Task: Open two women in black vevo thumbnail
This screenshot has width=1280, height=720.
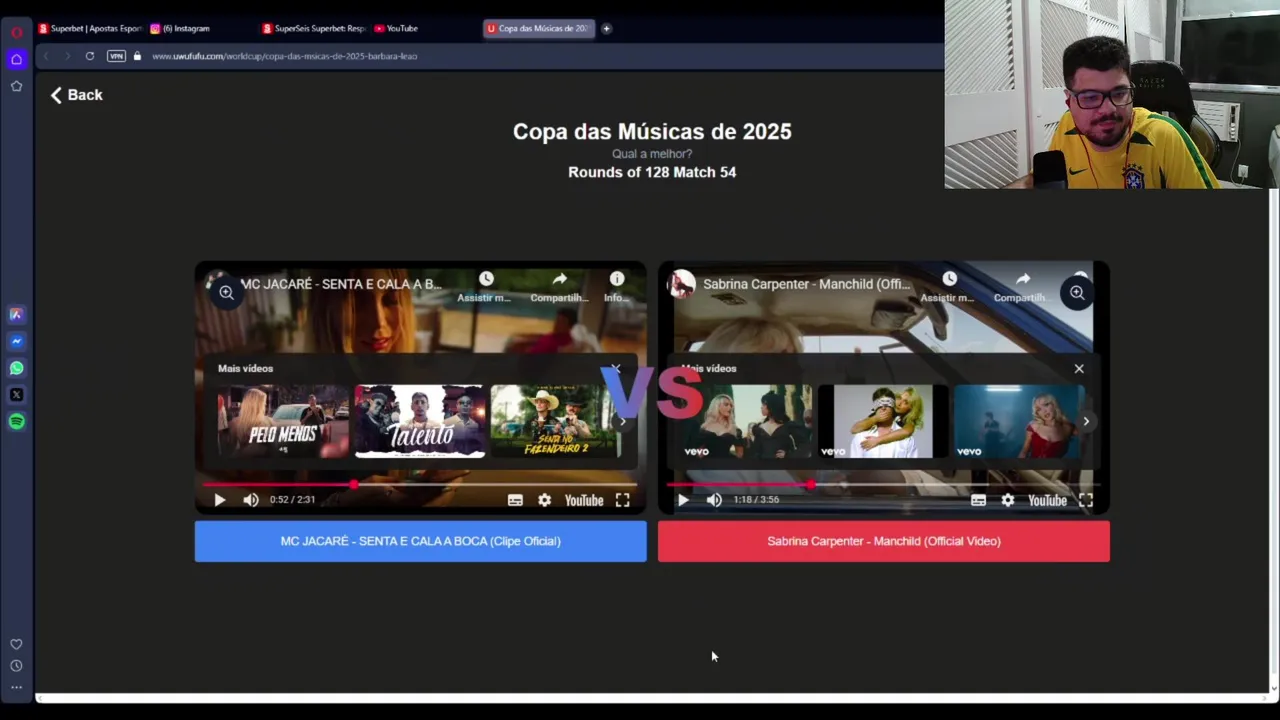Action: pos(747,421)
